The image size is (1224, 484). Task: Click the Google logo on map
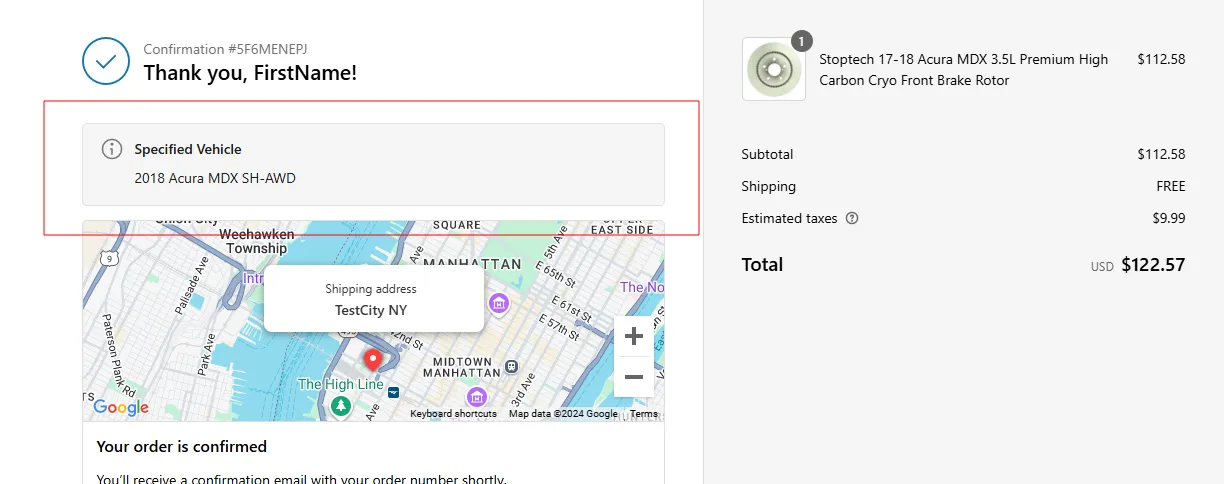point(121,407)
